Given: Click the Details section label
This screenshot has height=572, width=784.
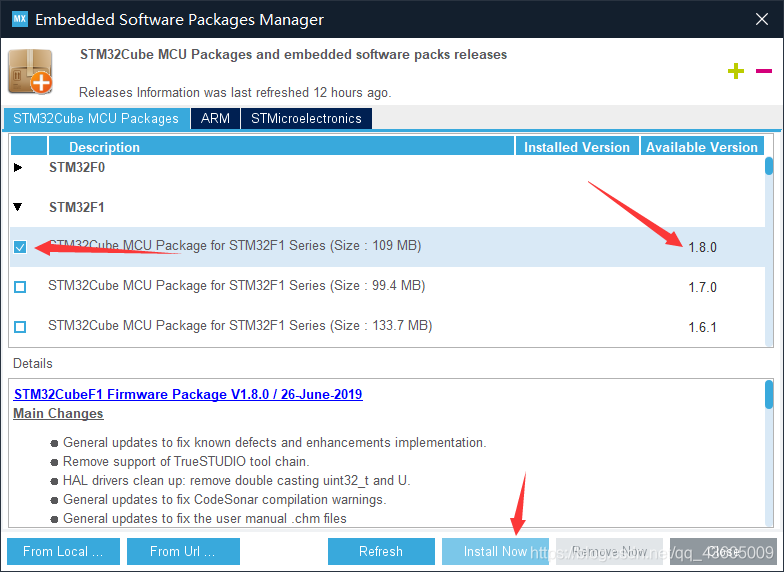Looking at the screenshot, I should click(x=32, y=364).
